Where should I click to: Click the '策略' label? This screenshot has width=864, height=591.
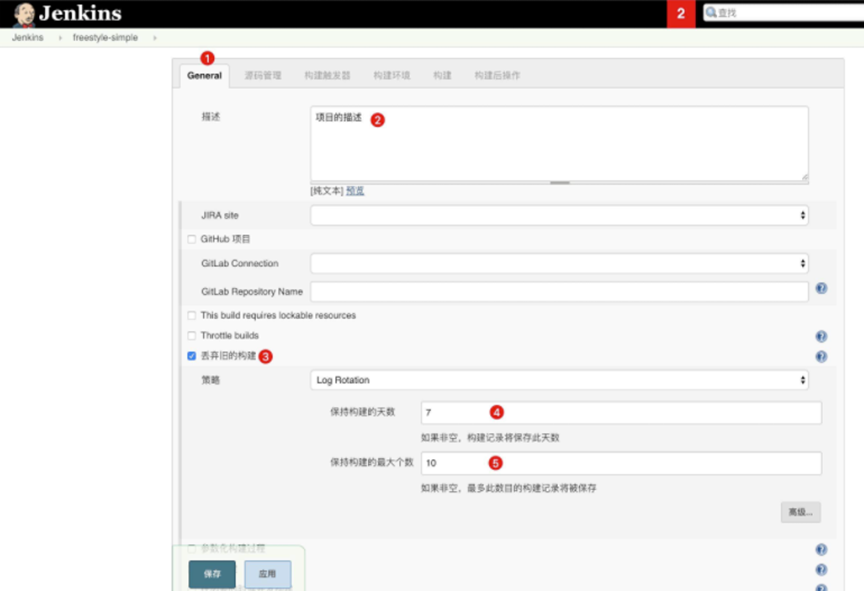pyautogui.click(x=210, y=380)
